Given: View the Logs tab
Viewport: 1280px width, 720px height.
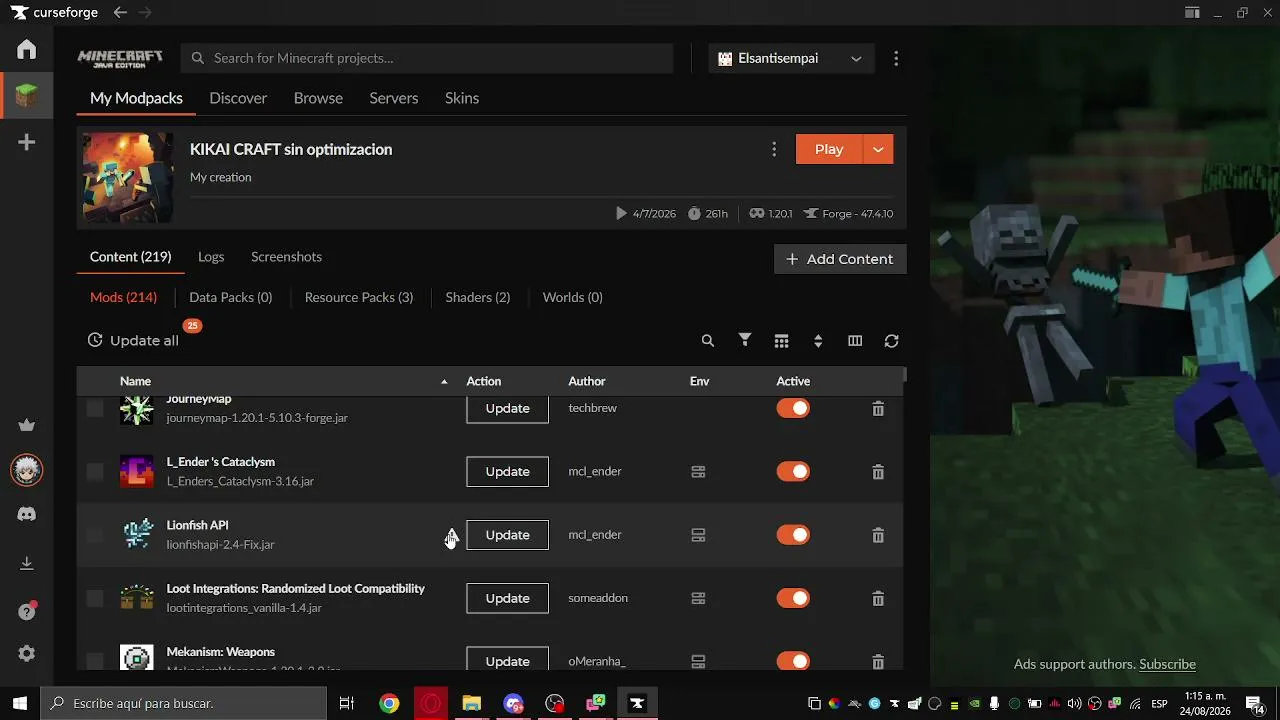Looking at the screenshot, I should [211, 257].
